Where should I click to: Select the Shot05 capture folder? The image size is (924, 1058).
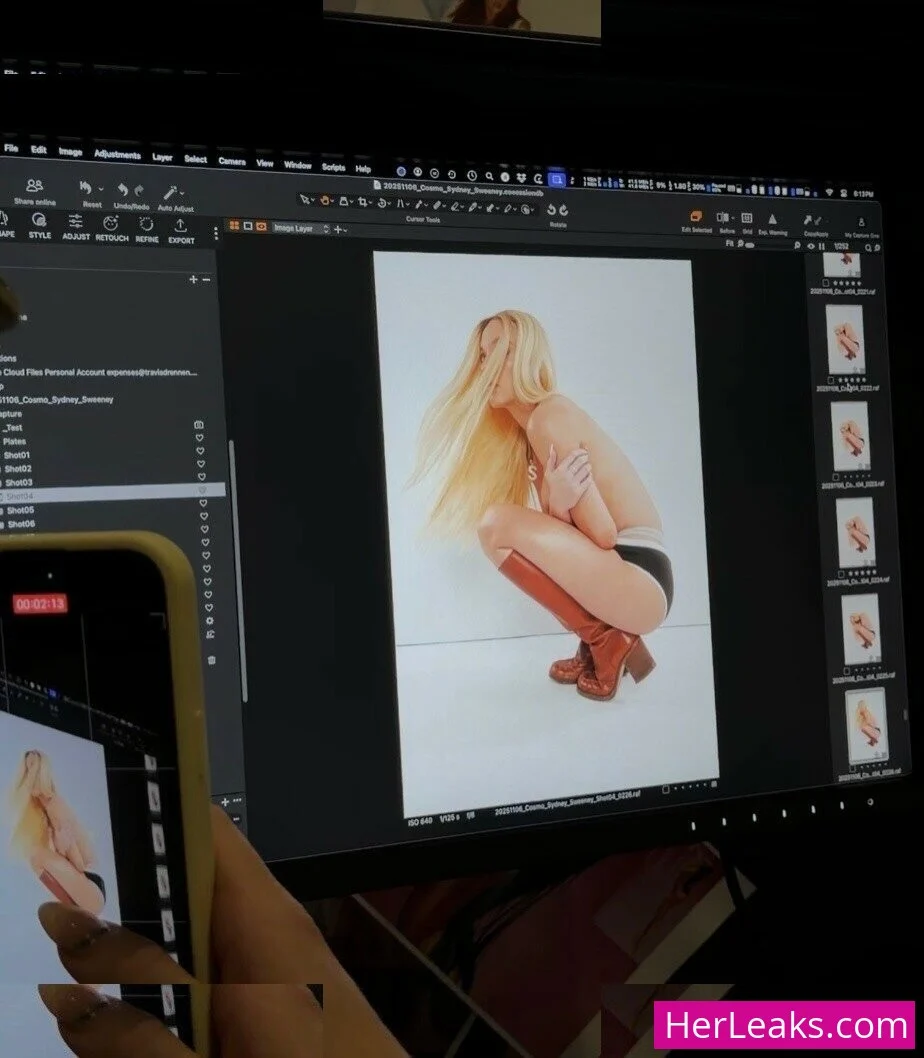click(20, 510)
